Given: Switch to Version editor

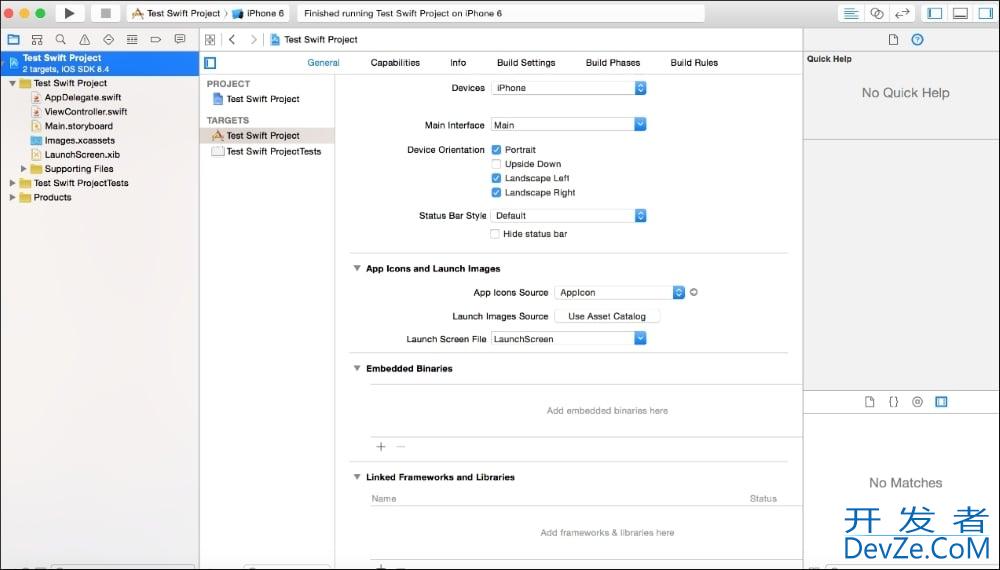Looking at the screenshot, I should (902, 13).
